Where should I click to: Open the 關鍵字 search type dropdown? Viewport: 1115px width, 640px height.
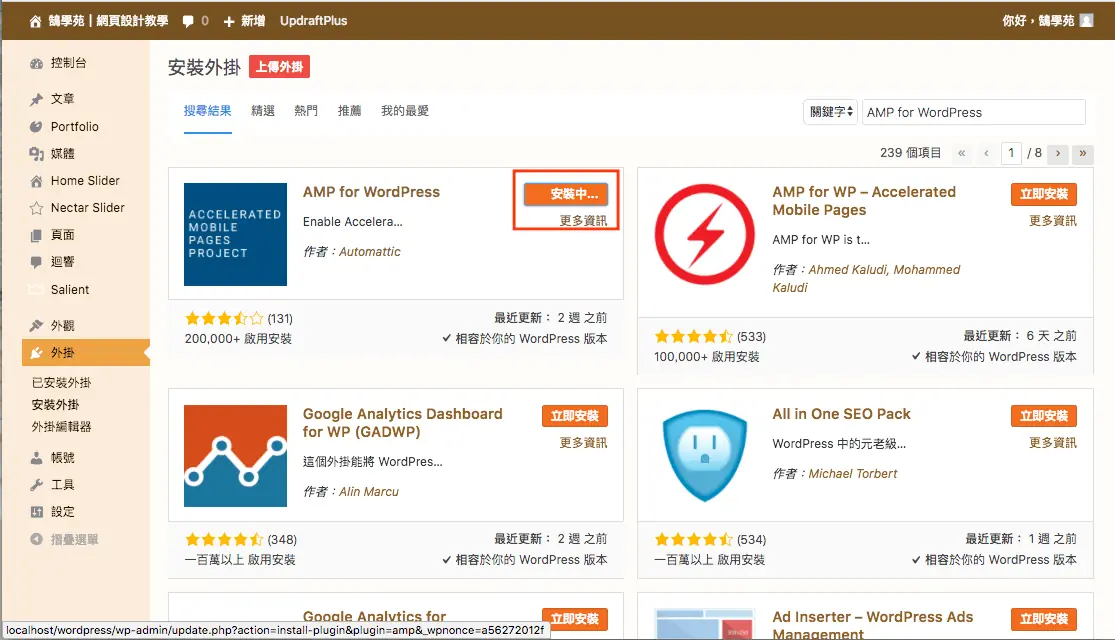coord(831,112)
